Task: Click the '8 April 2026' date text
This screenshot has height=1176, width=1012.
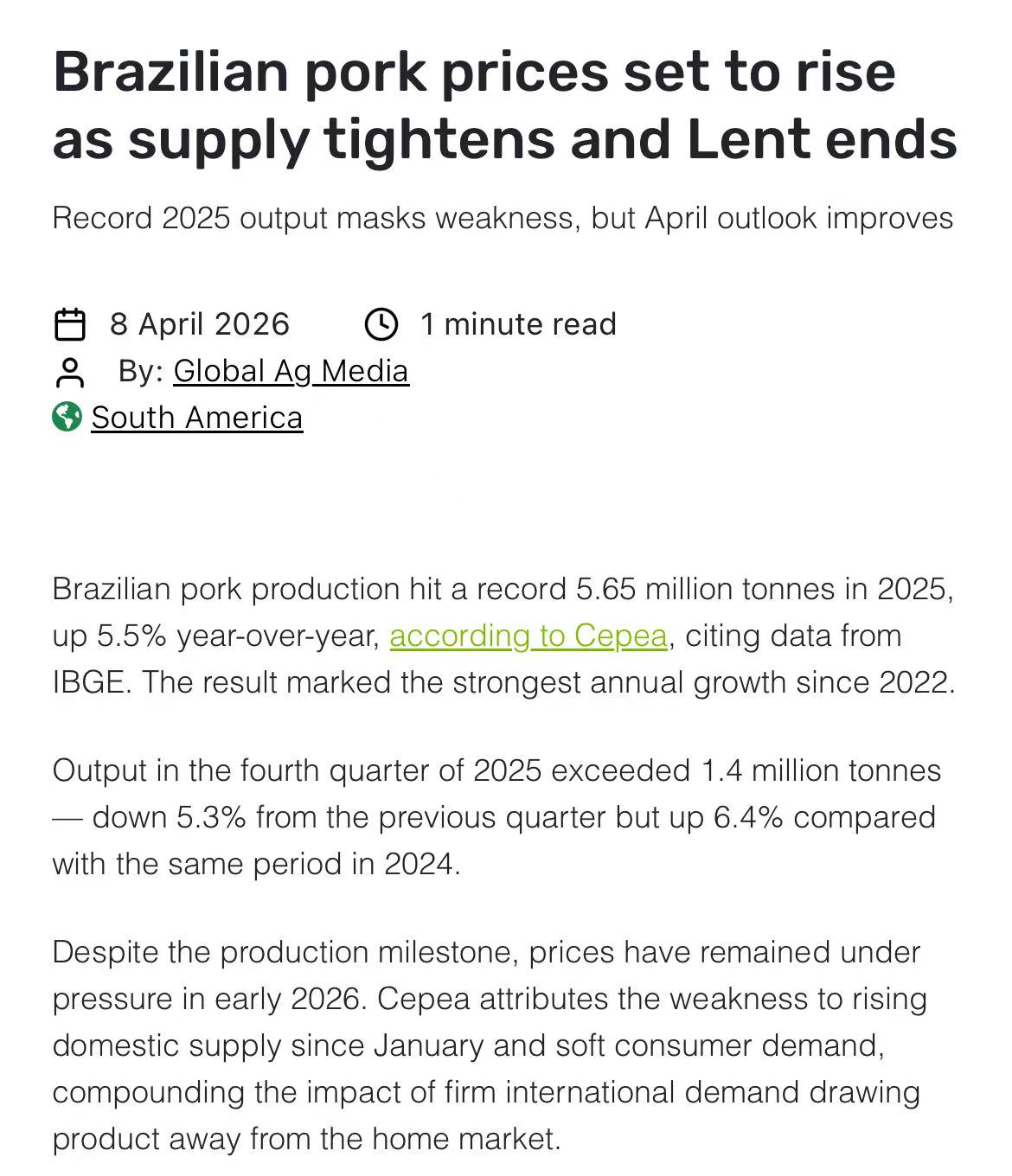Action: pyautogui.click(x=200, y=324)
